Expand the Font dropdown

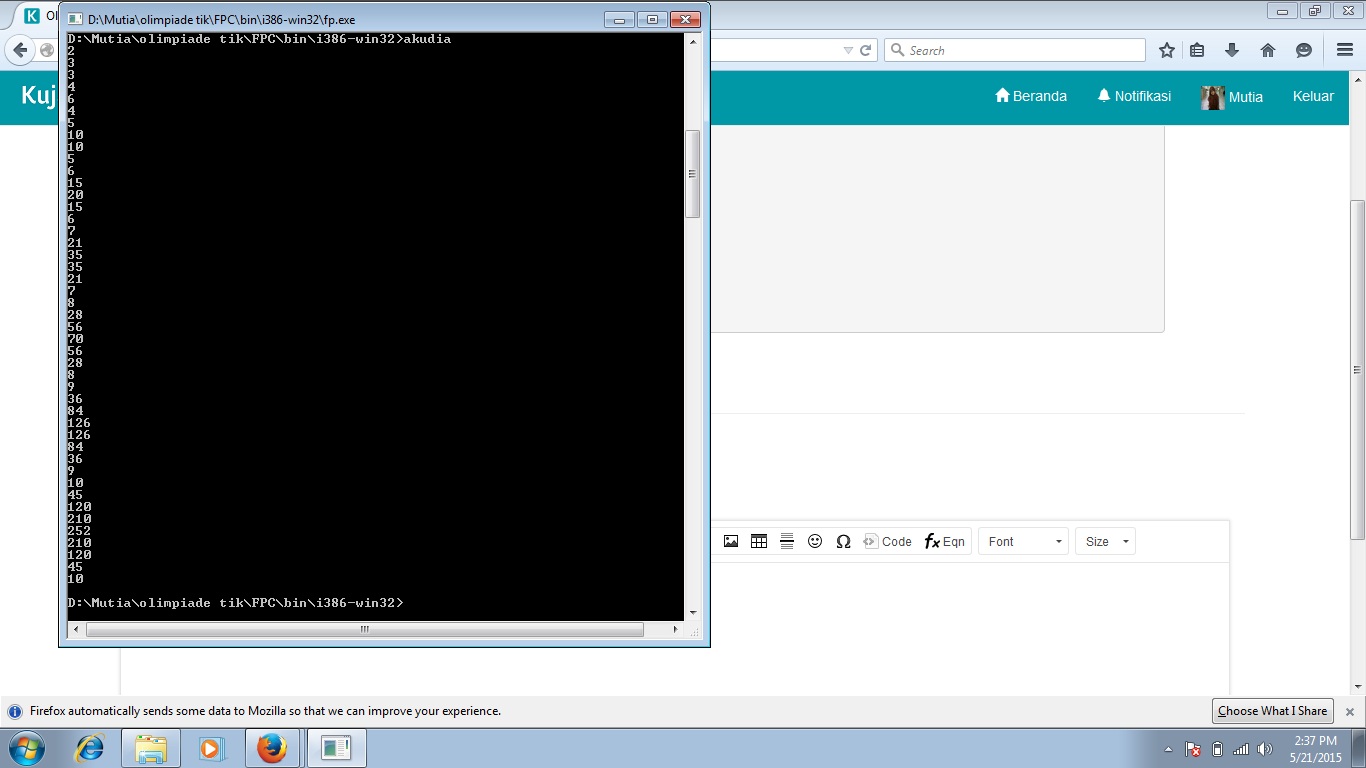(x=1023, y=542)
